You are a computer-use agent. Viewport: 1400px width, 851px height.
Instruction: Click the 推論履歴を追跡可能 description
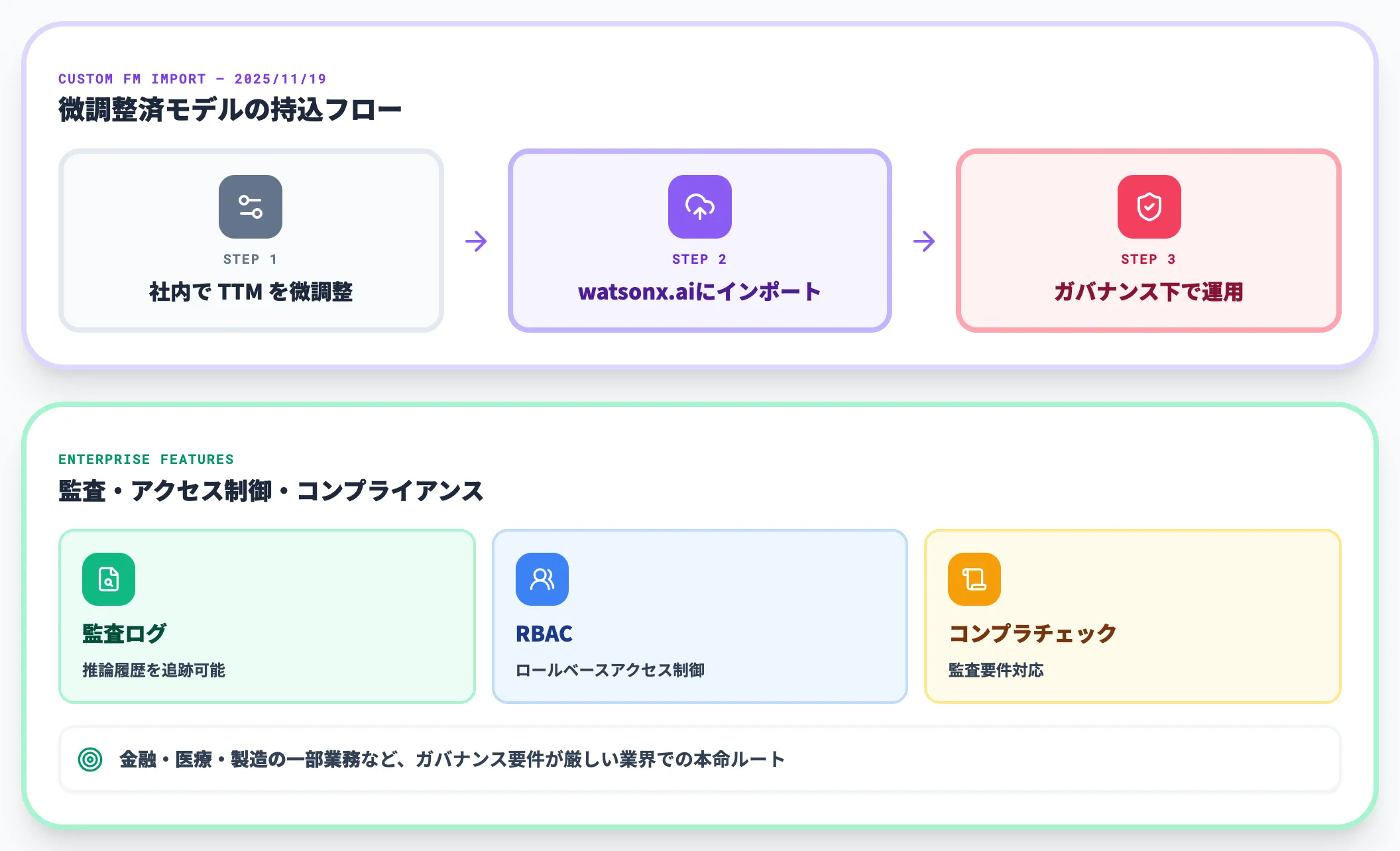pyautogui.click(x=154, y=670)
